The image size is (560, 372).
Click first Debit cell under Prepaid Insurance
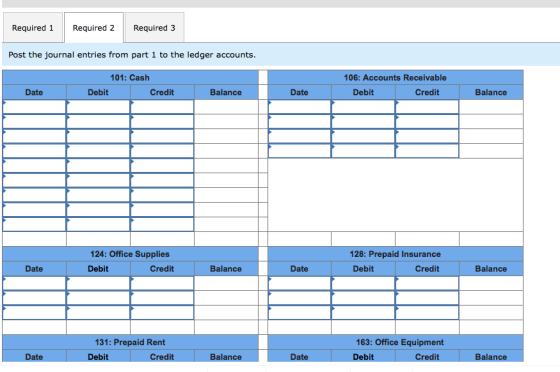point(363,283)
